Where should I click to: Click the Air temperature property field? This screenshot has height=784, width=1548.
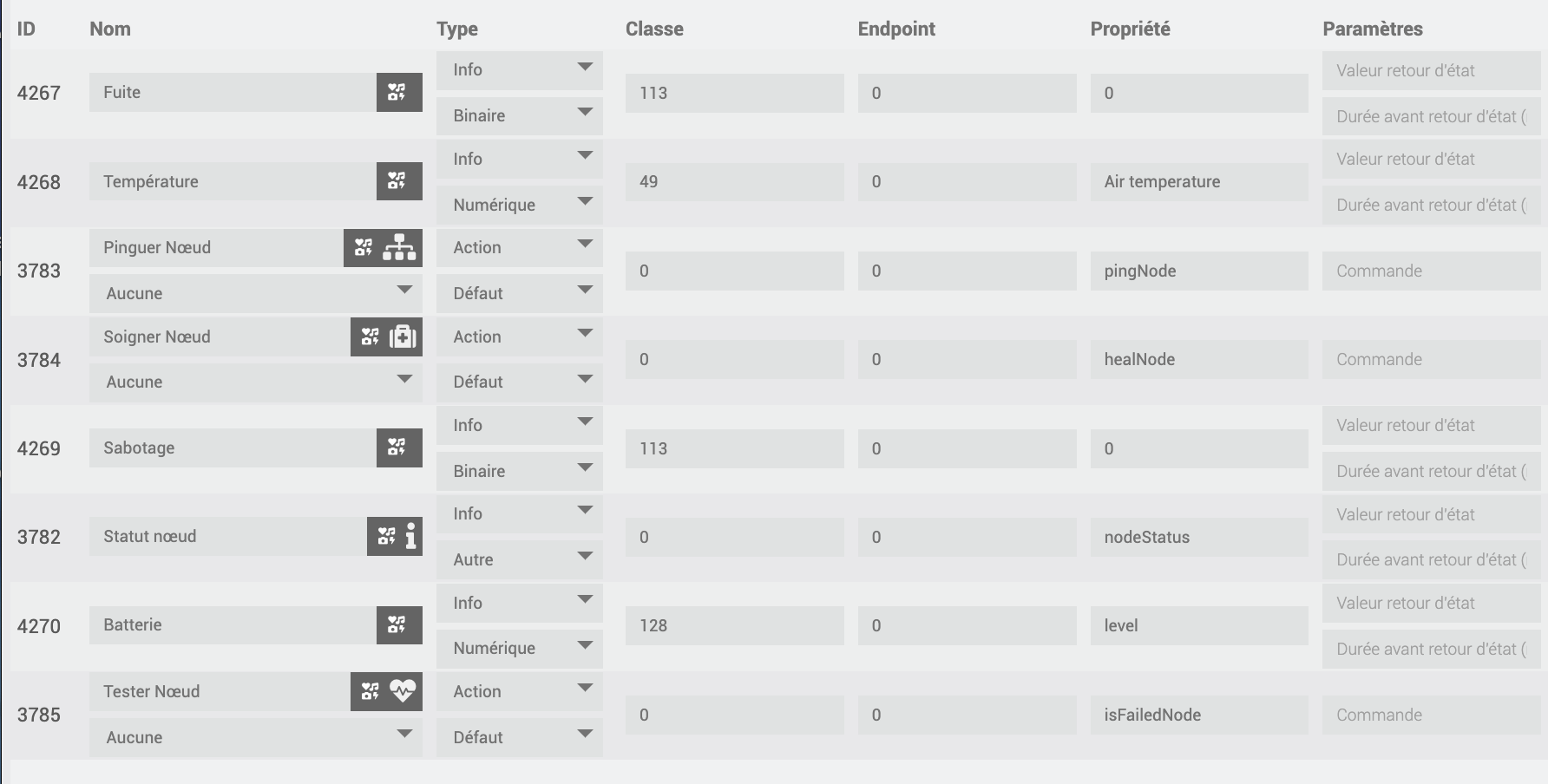[1198, 181]
